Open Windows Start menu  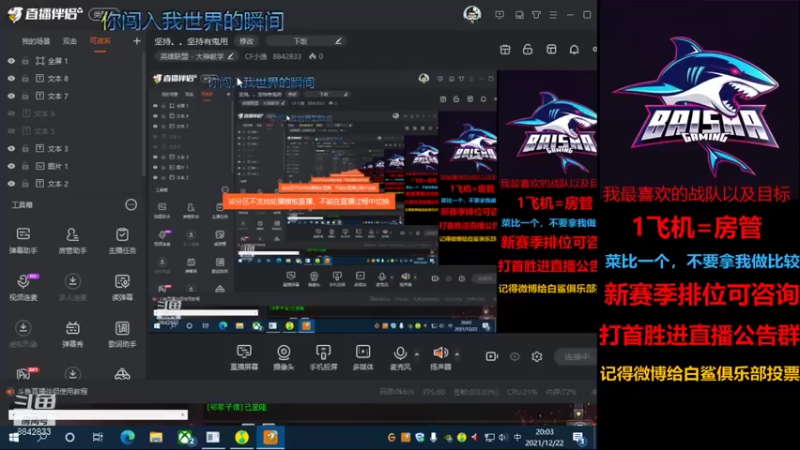[14, 438]
